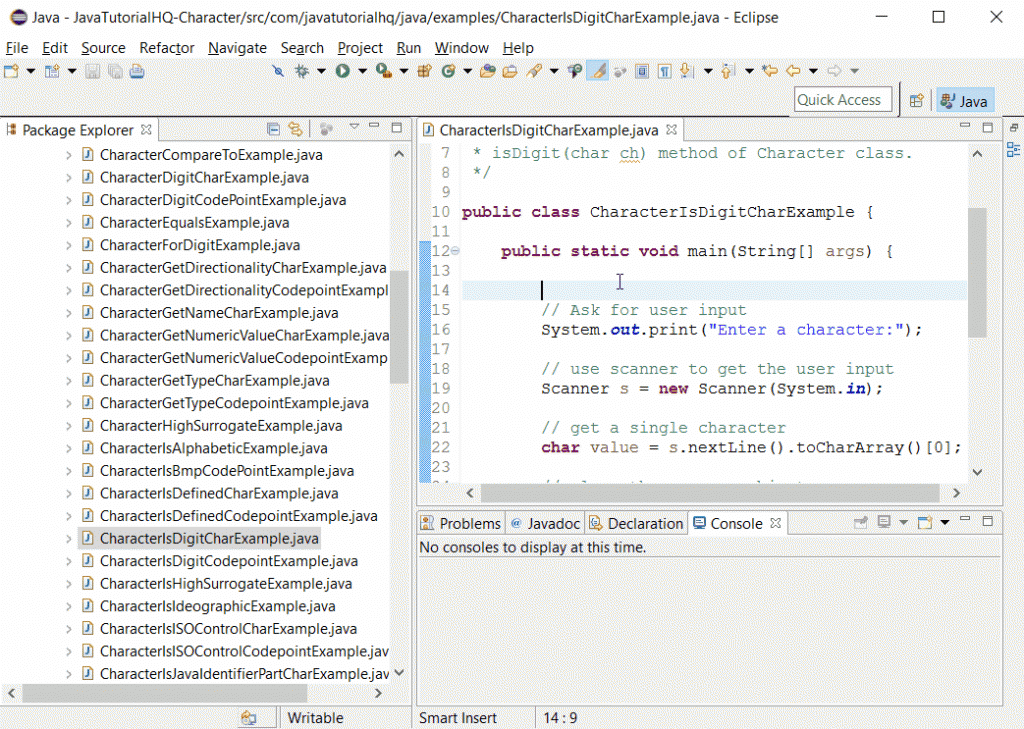The image size is (1024, 729).
Task: Click the New file wizard icon
Action: click(11, 71)
